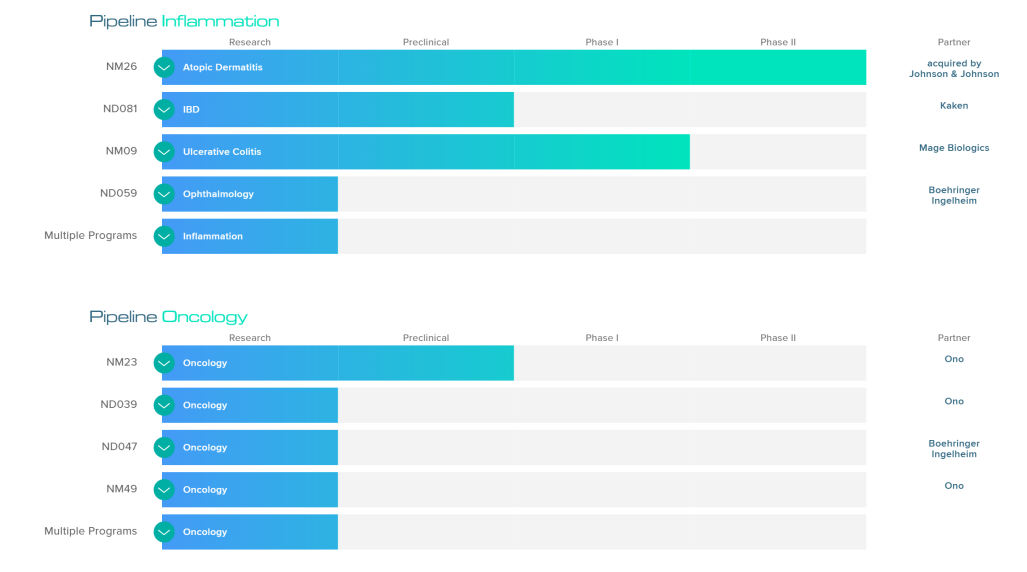Expand the NM23 Oncology chevron icon
Image resolution: width=1027 pixels, height=572 pixels.
(164, 363)
